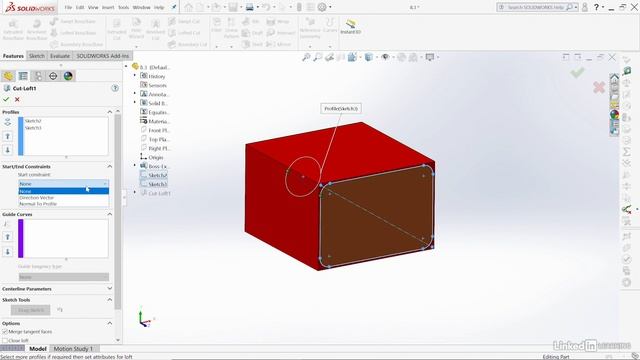The height and width of the screenshot is (360, 640).
Task: Collapse the Options section
Action: point(109,323)
